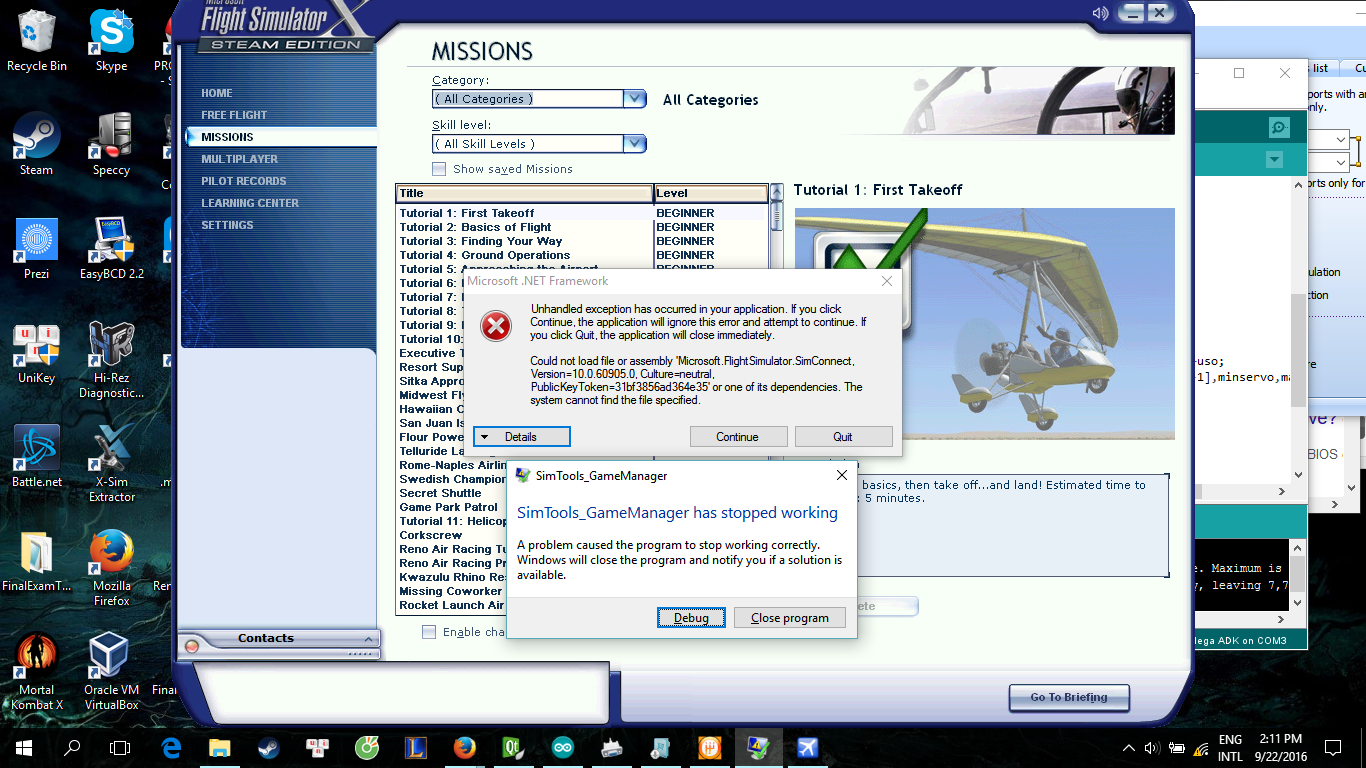Open Firefox from the taskbar

pos(464,748)
